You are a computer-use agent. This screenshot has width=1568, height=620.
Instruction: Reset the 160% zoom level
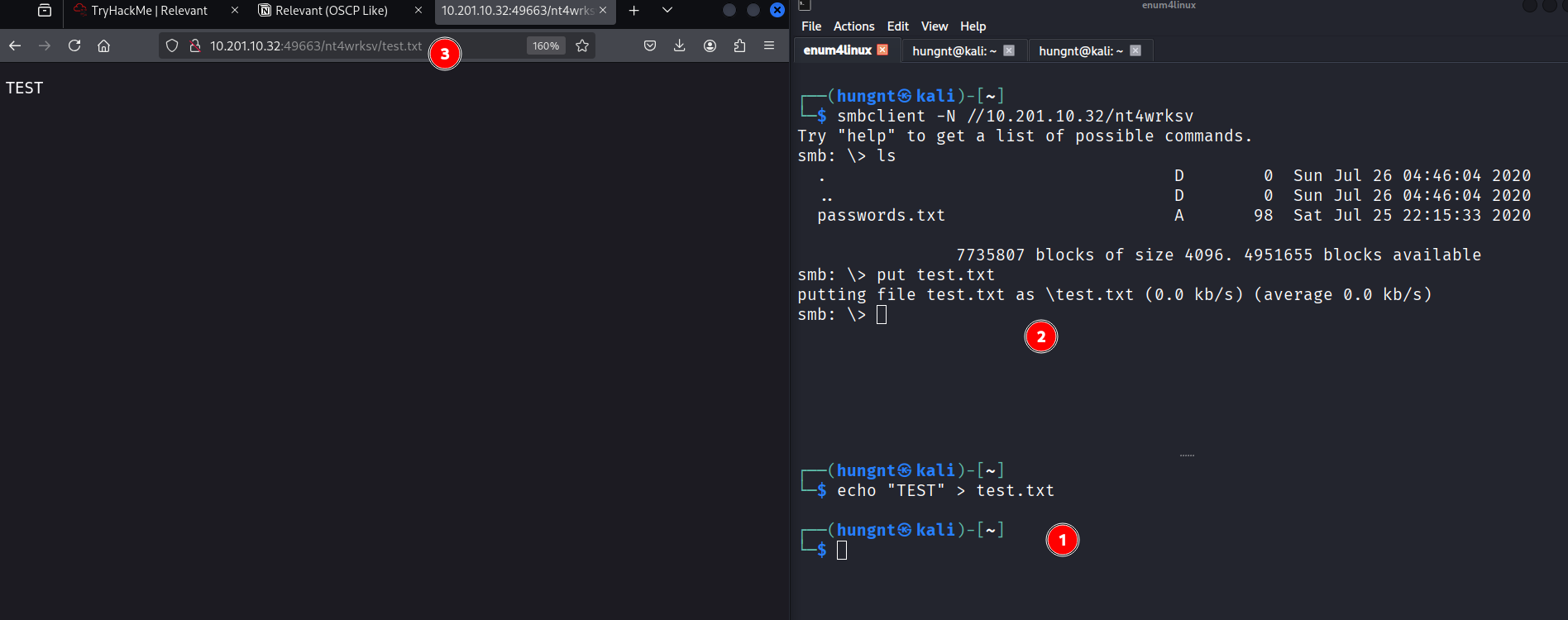546,46
